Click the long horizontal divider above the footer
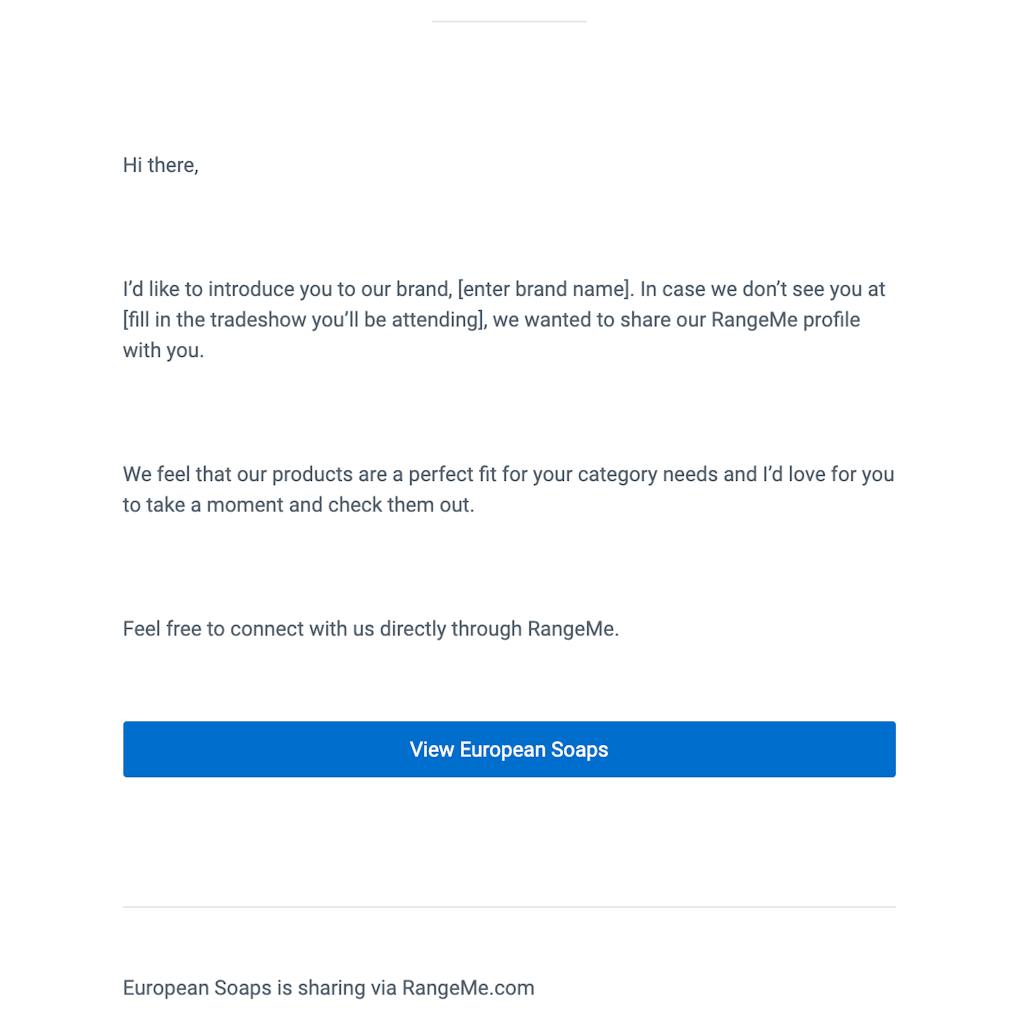 point(509,907)
